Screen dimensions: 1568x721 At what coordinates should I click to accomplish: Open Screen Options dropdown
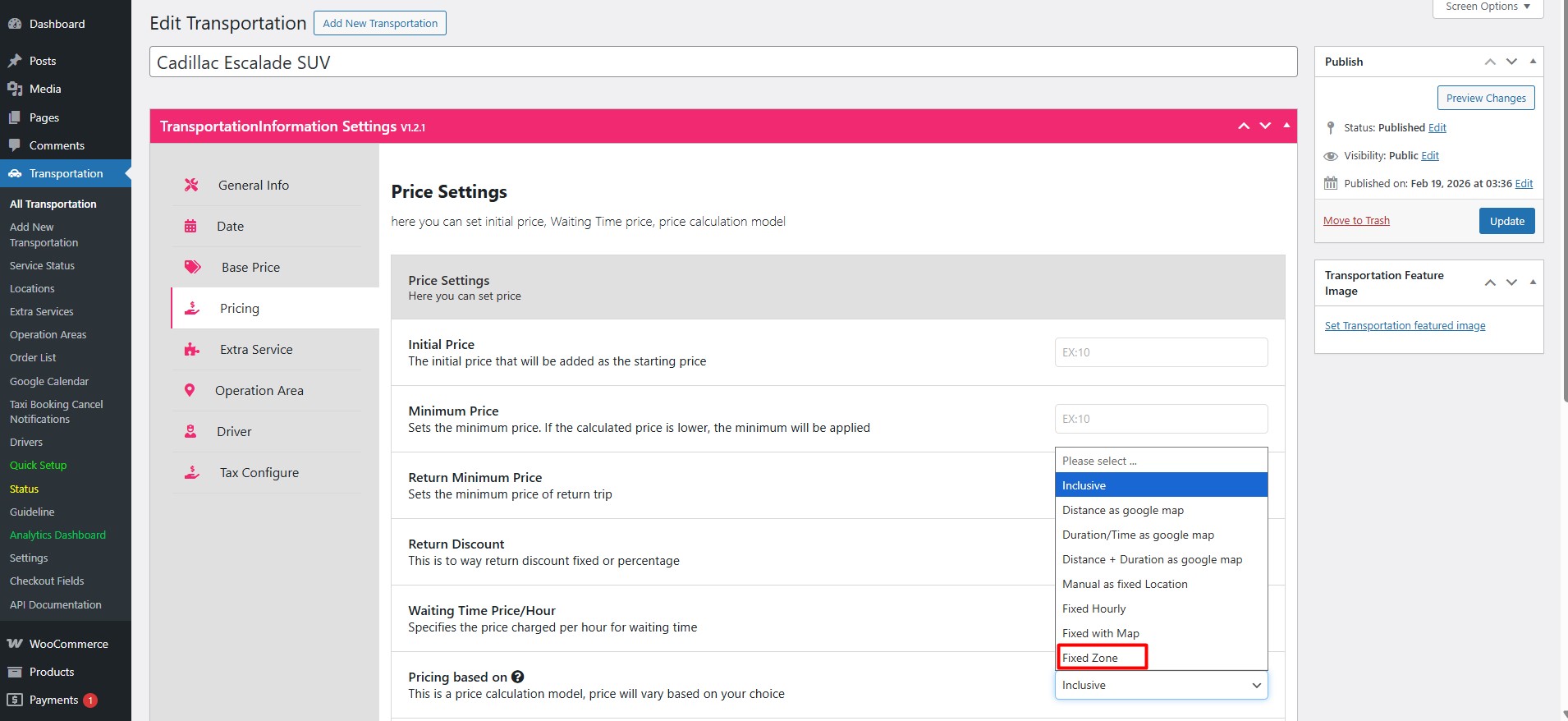tap(1488, 7)
